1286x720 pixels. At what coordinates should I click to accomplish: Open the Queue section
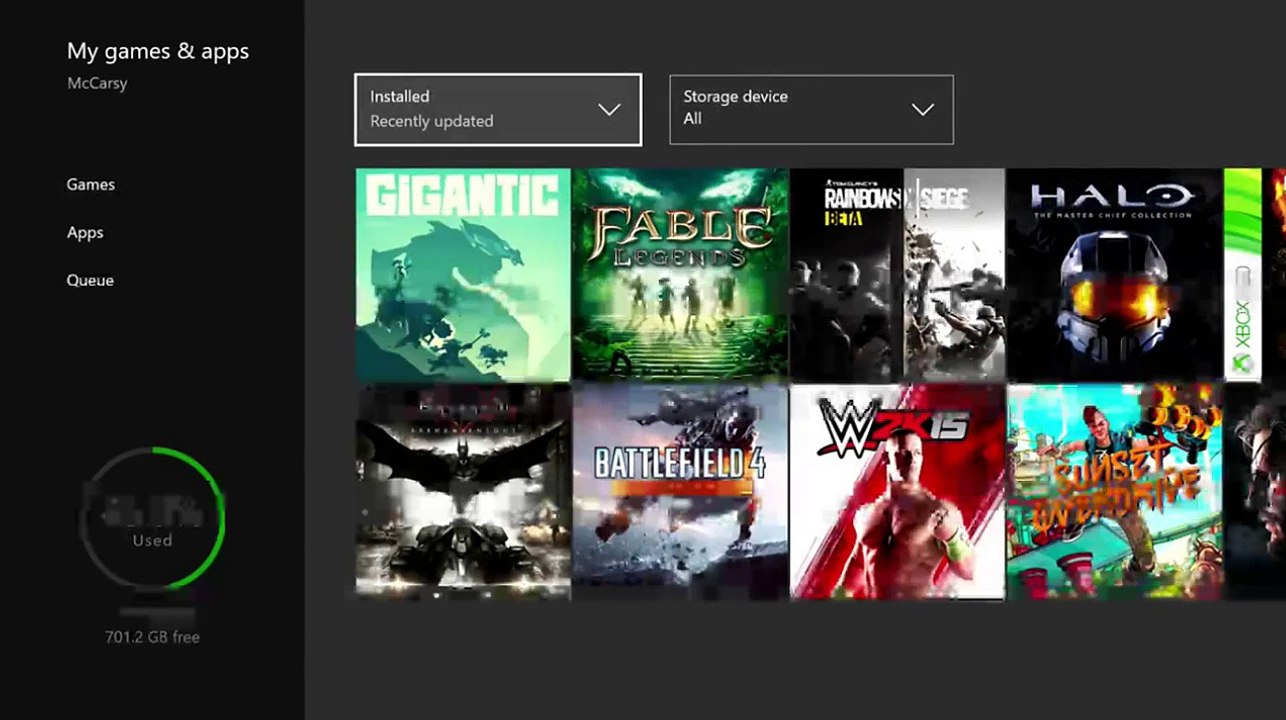pyautogui.click(x=90, y=280)
